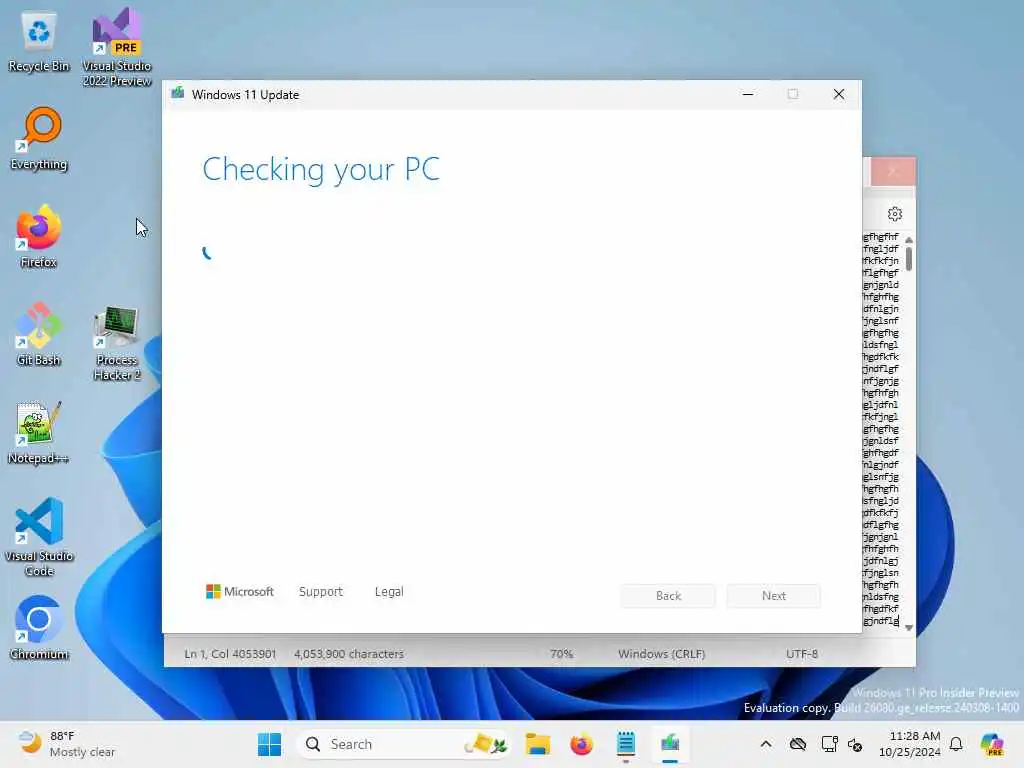Click the taskbar Search box
The image size is (1024, 768).
[405, 744]
